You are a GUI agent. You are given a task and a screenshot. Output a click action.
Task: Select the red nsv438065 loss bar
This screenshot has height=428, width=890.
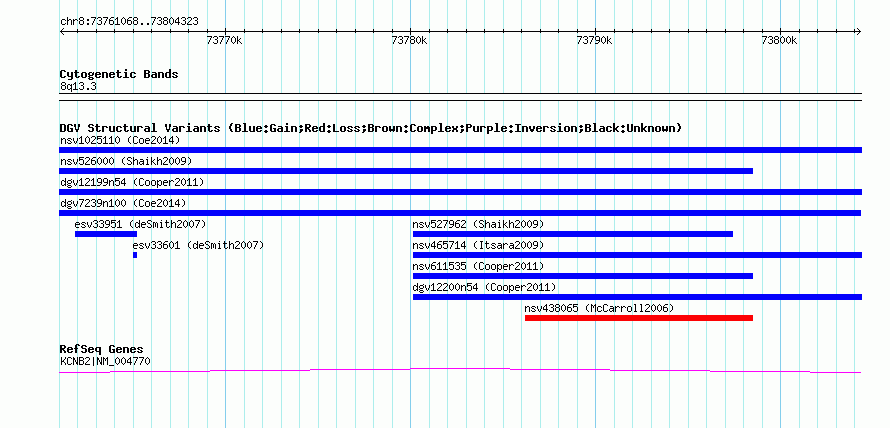639,318
